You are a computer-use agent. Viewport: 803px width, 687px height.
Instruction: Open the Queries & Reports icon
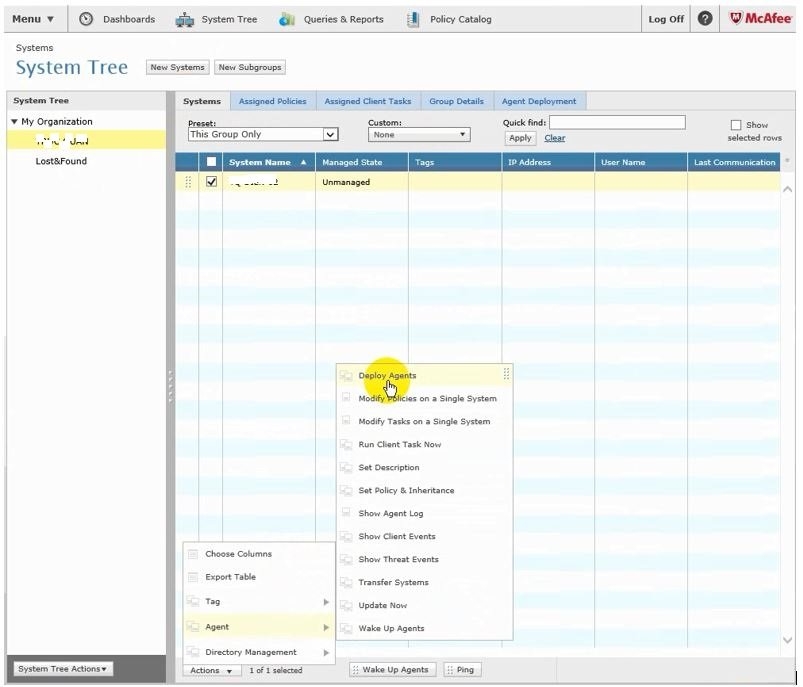pyautogui.click(x=287, y=19)
